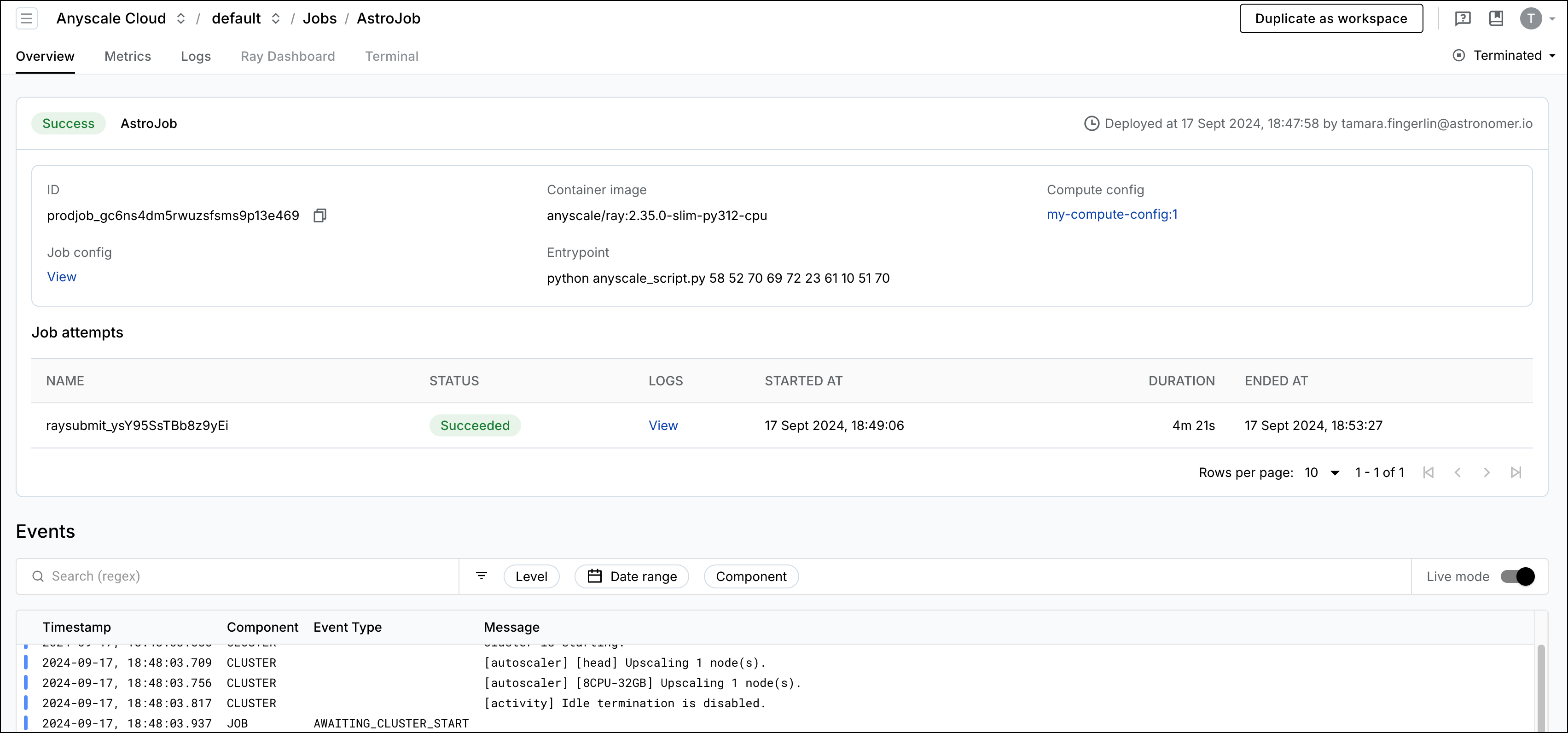Open the my-compute-config:1 link

[1111, 214]
